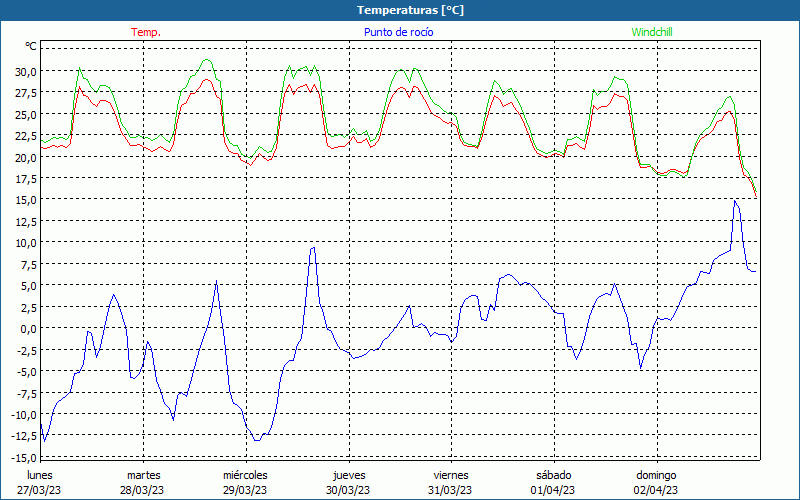
Task: Click the dew point spike near 9 °C on miércoles
Action: coord(313,248)
